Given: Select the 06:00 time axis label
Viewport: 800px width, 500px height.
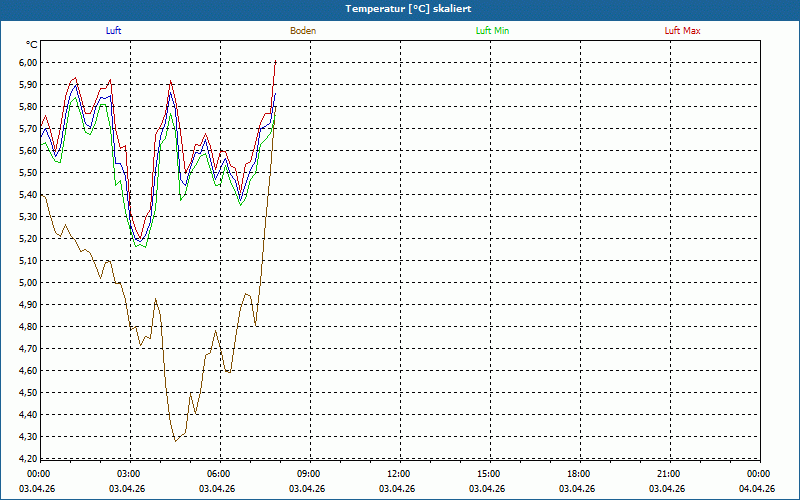Looking at the screenshot, I should (x=219, y=474).
